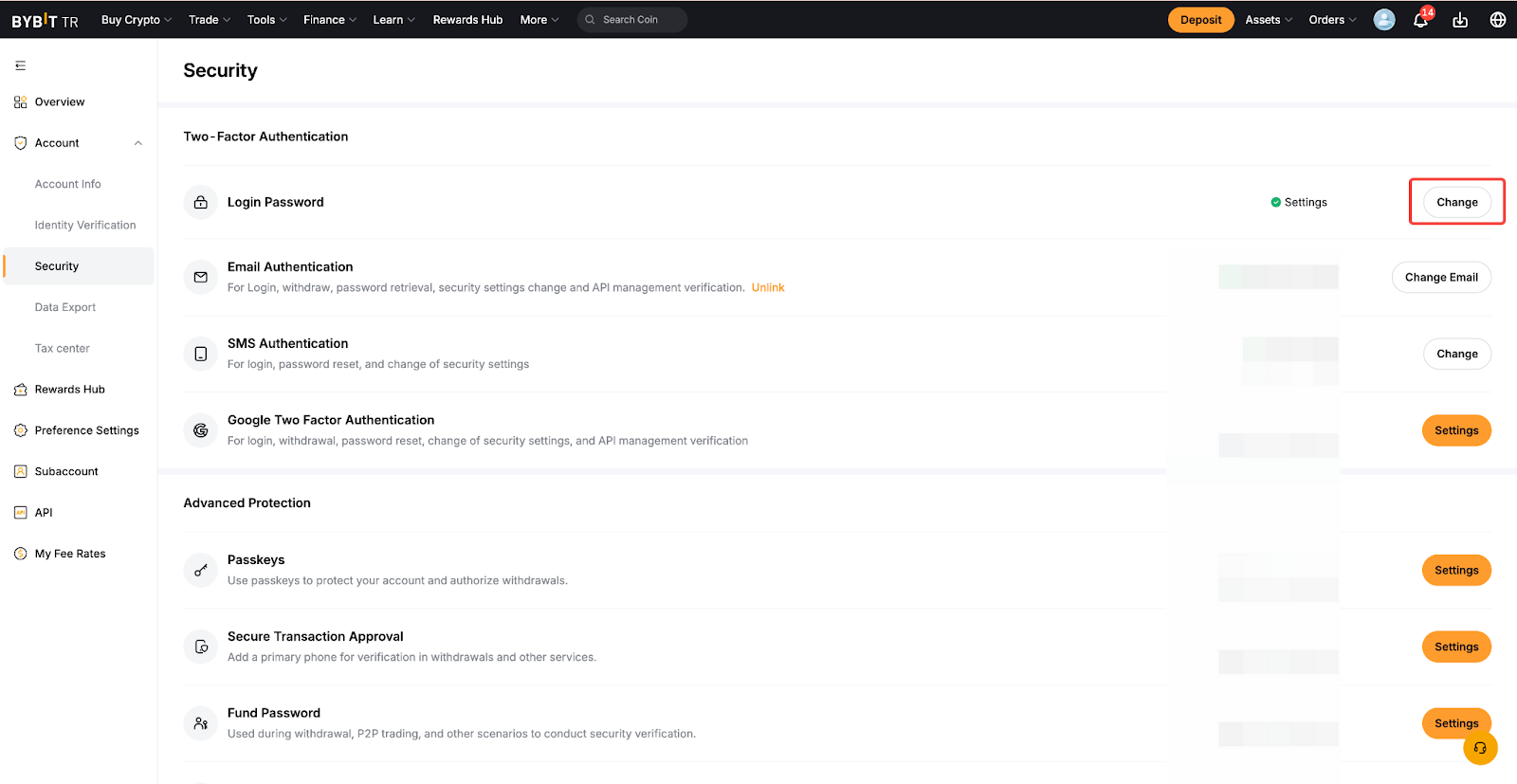Click the user profile avatar icon
The width and height of the screenshot is (1517, 784).
point(1384,20)
